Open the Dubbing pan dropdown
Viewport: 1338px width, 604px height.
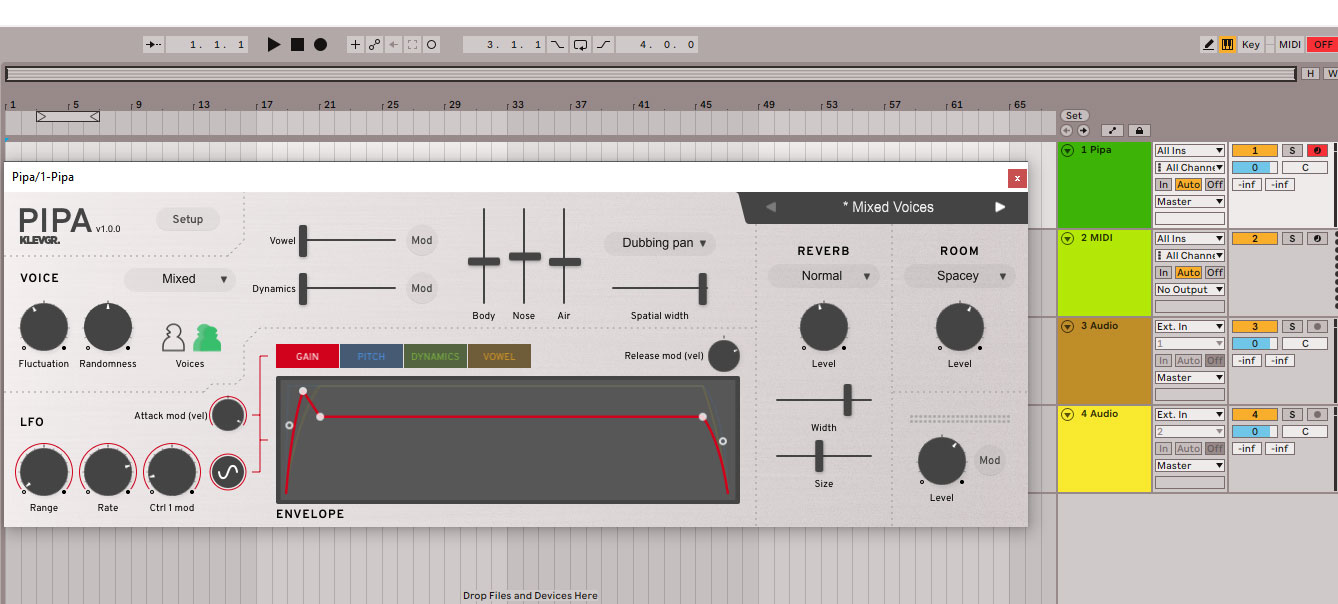(x=660, y=243)
